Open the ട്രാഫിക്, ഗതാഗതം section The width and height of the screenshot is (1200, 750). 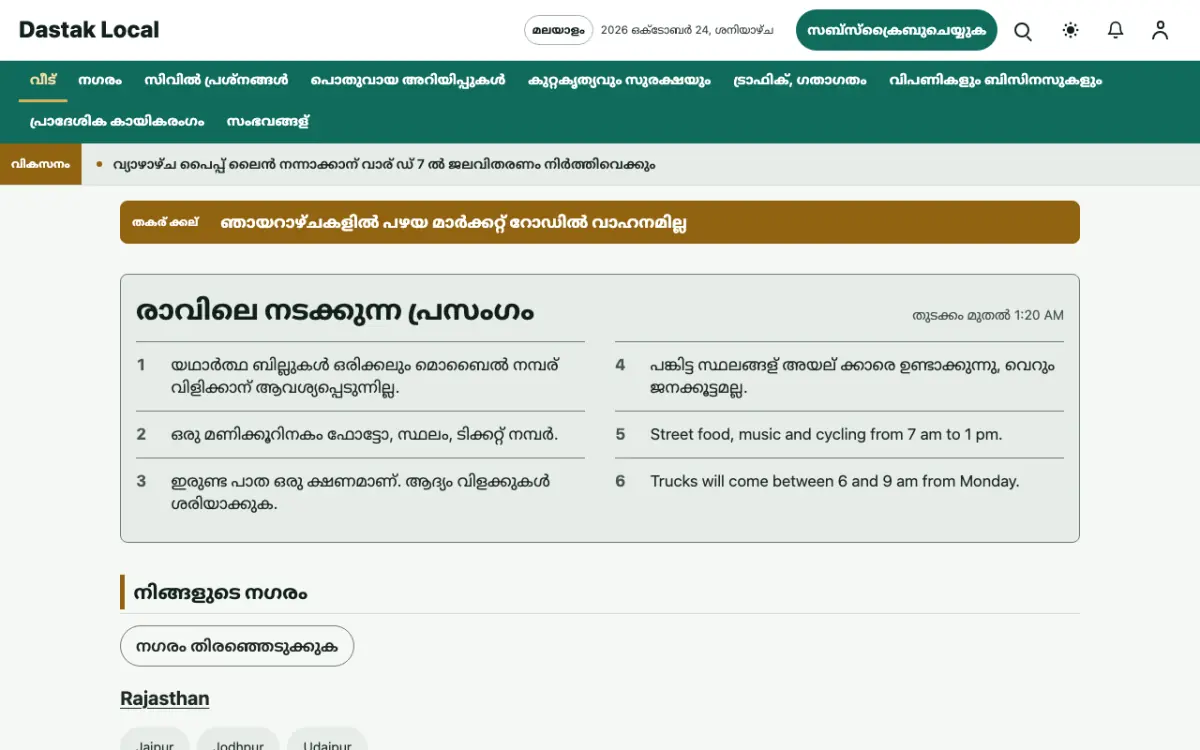[x=799, y=80]
